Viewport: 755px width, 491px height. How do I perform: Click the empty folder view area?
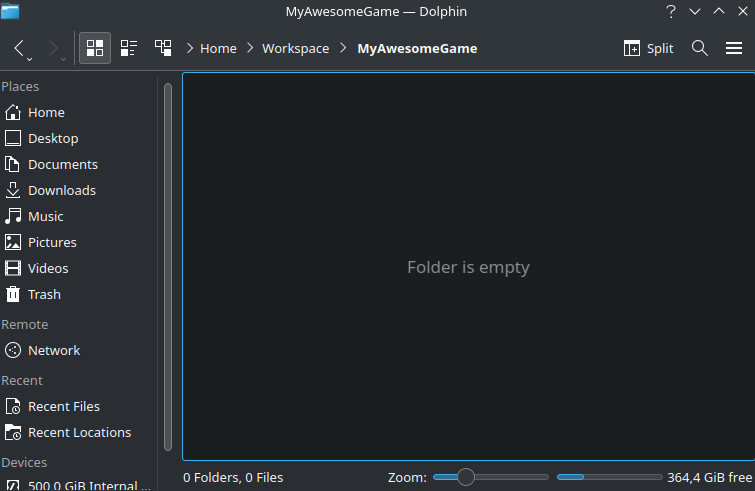468,266
